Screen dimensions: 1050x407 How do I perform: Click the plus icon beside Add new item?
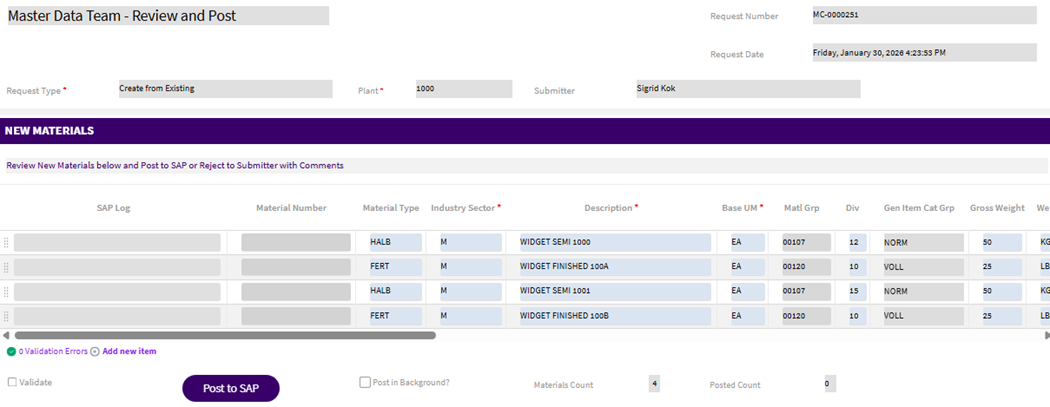[x=94, y=351]
